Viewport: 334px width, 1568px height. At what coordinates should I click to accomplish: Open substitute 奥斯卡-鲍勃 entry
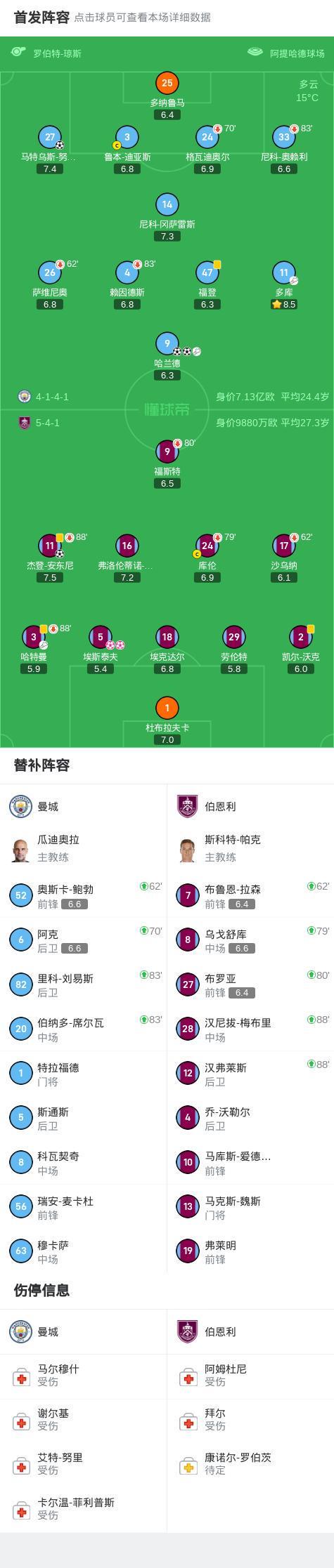(84, 895)
